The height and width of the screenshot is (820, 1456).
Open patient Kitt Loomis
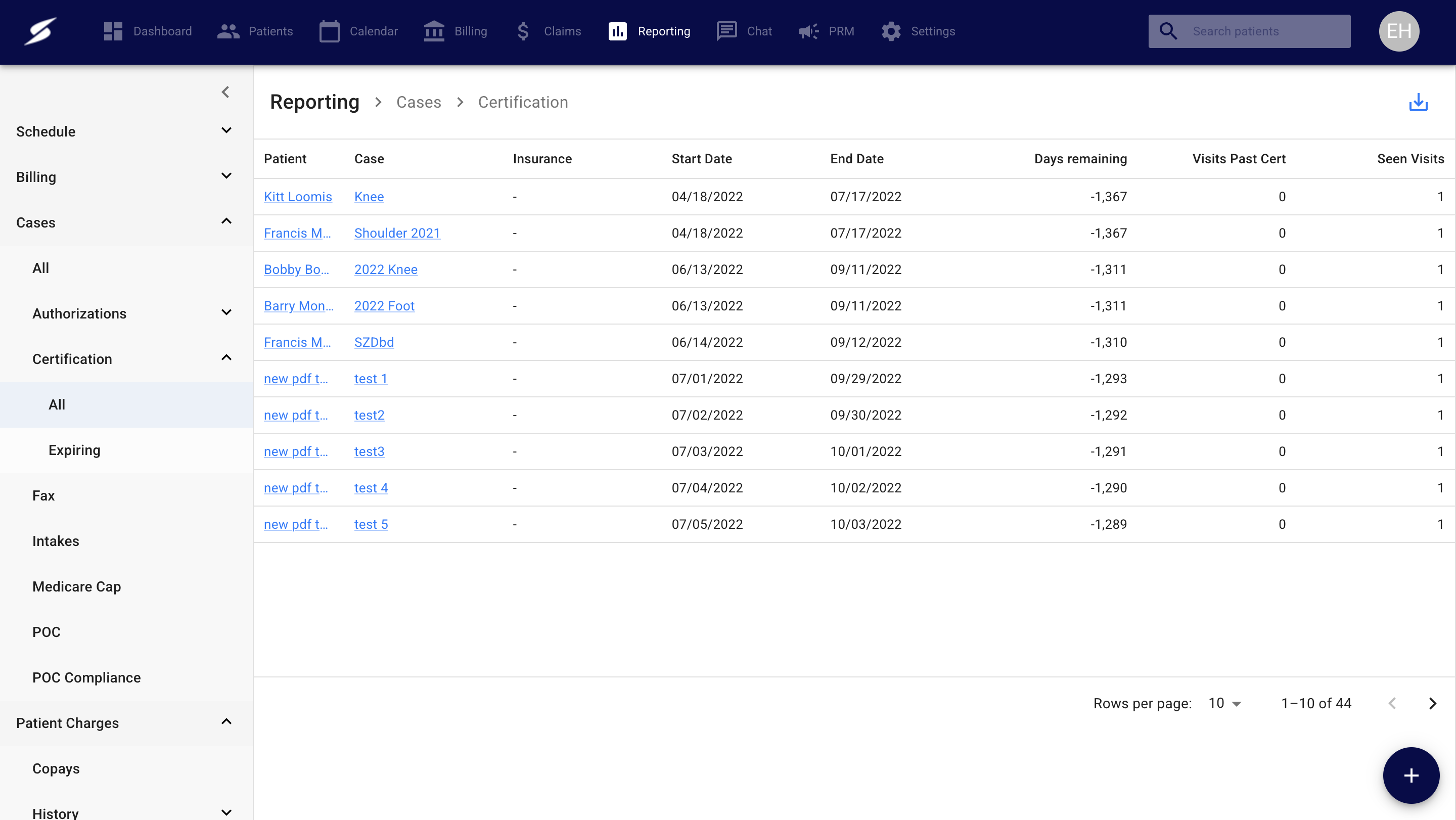[298, 196]
